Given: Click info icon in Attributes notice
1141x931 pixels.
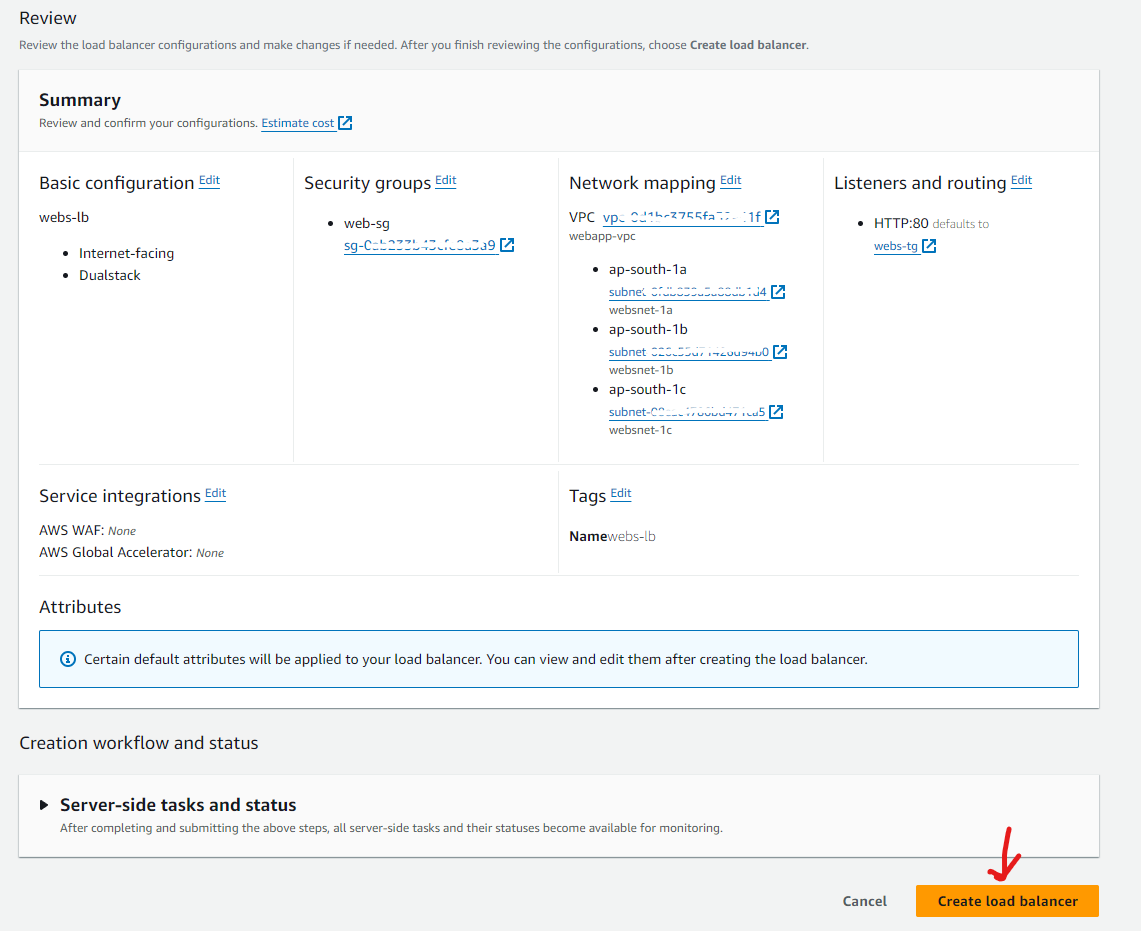Looking at the screenshot, I should (x=68, y=659).
